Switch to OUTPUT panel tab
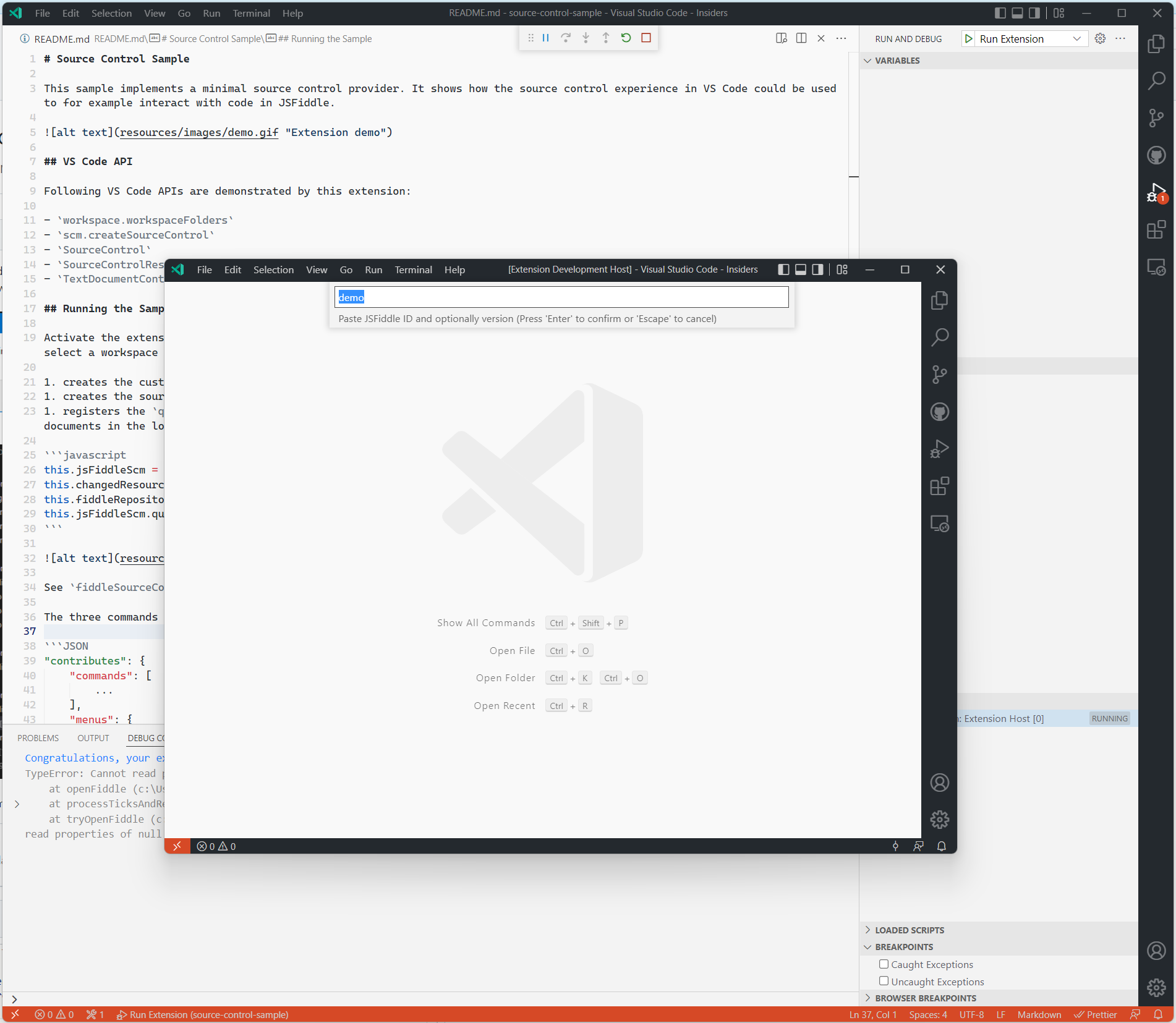Image resolution: width=1176 pixels, height=1023 pixels. [x=93, y=738]
